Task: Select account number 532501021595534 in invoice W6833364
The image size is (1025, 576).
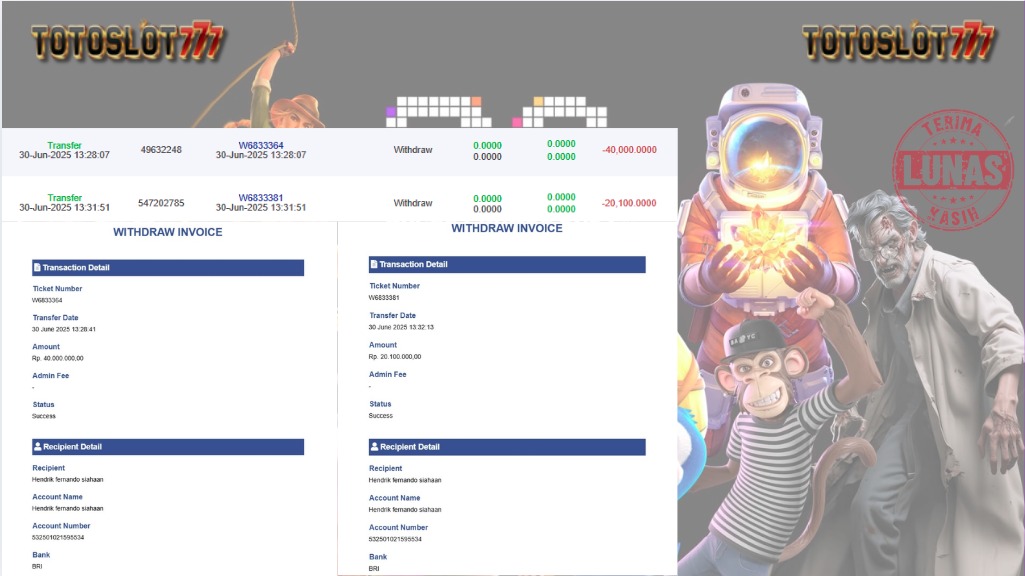Action: click(x=58, y=537)
